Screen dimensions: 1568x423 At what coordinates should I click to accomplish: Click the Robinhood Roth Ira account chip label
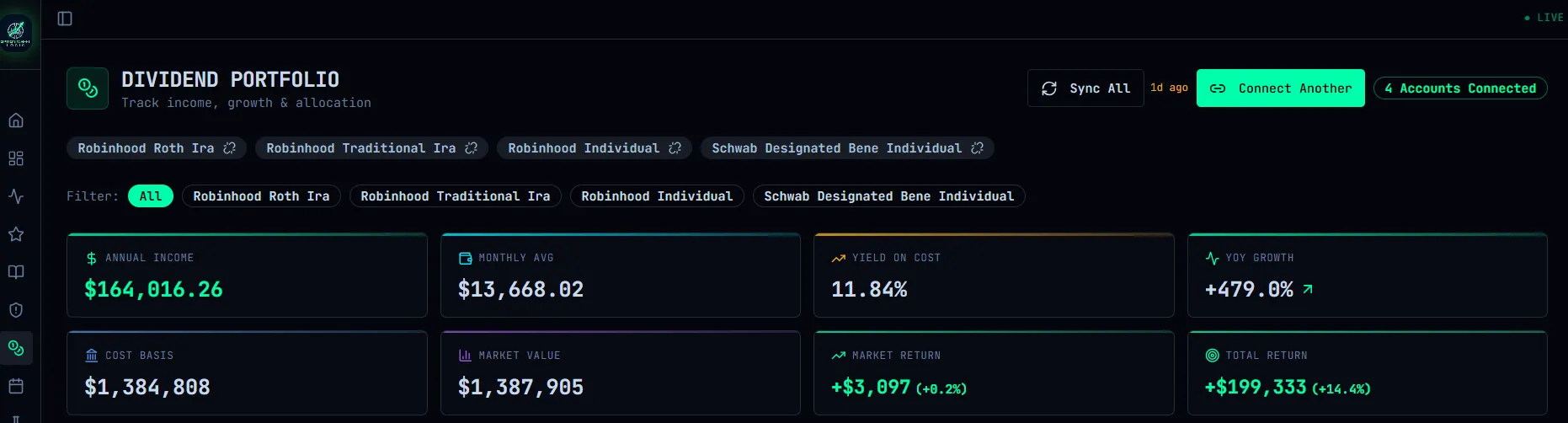tap(146, 148)
